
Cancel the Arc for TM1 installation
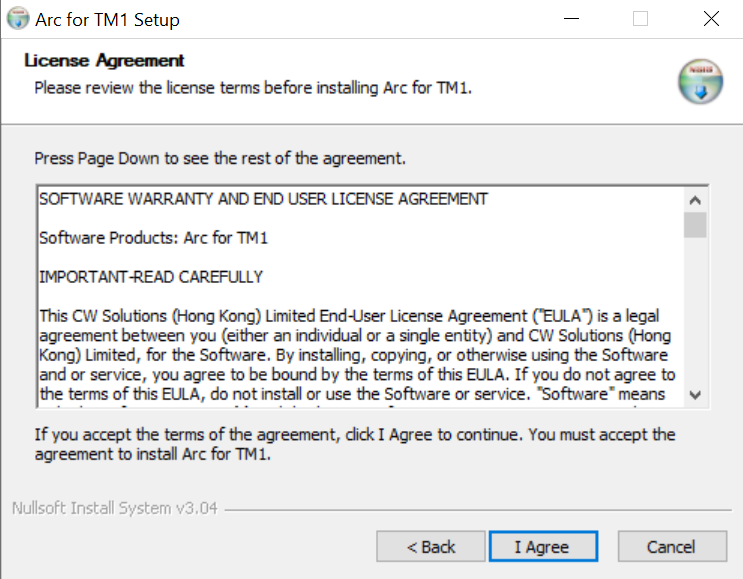(671, 546)
